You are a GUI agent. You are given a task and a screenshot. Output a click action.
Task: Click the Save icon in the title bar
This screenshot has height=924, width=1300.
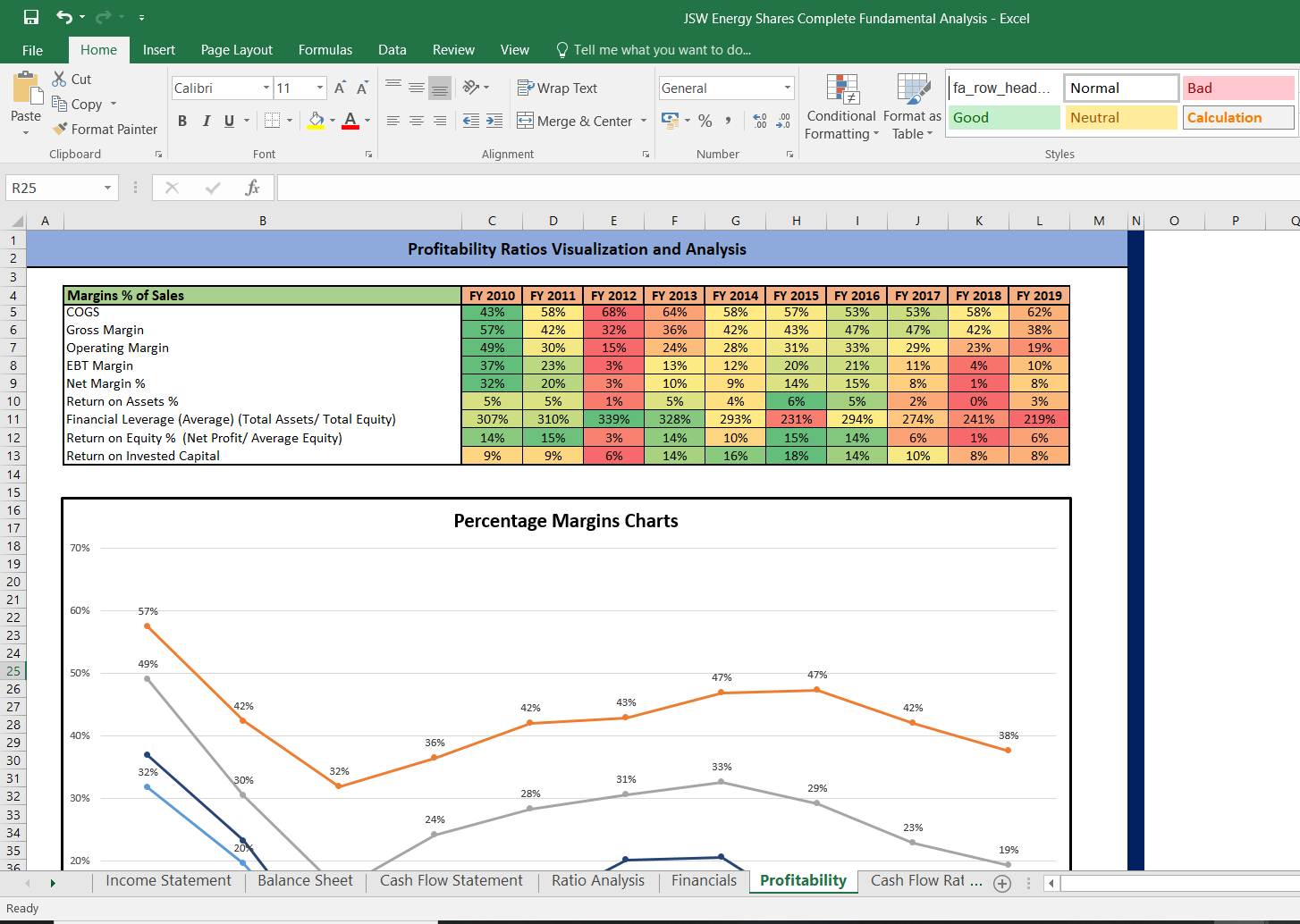(31, 17)
